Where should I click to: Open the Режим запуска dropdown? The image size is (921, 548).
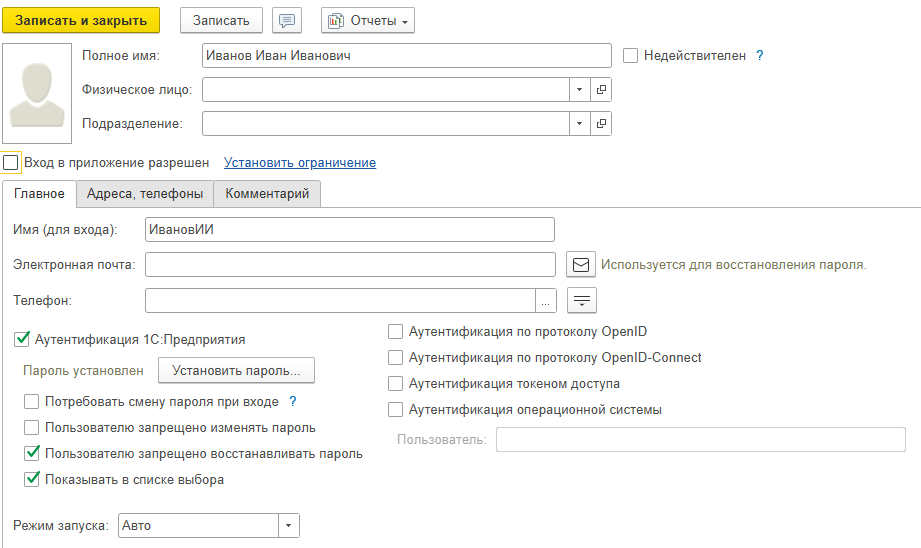[288, 525]
